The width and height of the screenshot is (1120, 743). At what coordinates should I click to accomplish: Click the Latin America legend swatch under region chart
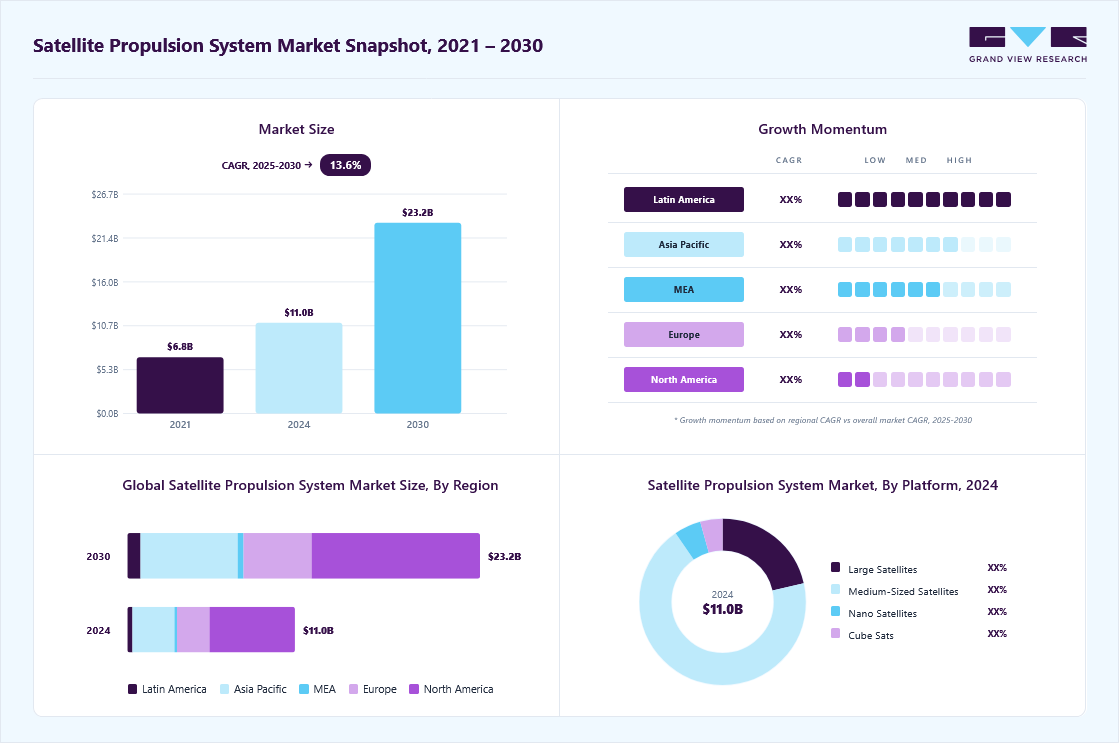point(132,689)
